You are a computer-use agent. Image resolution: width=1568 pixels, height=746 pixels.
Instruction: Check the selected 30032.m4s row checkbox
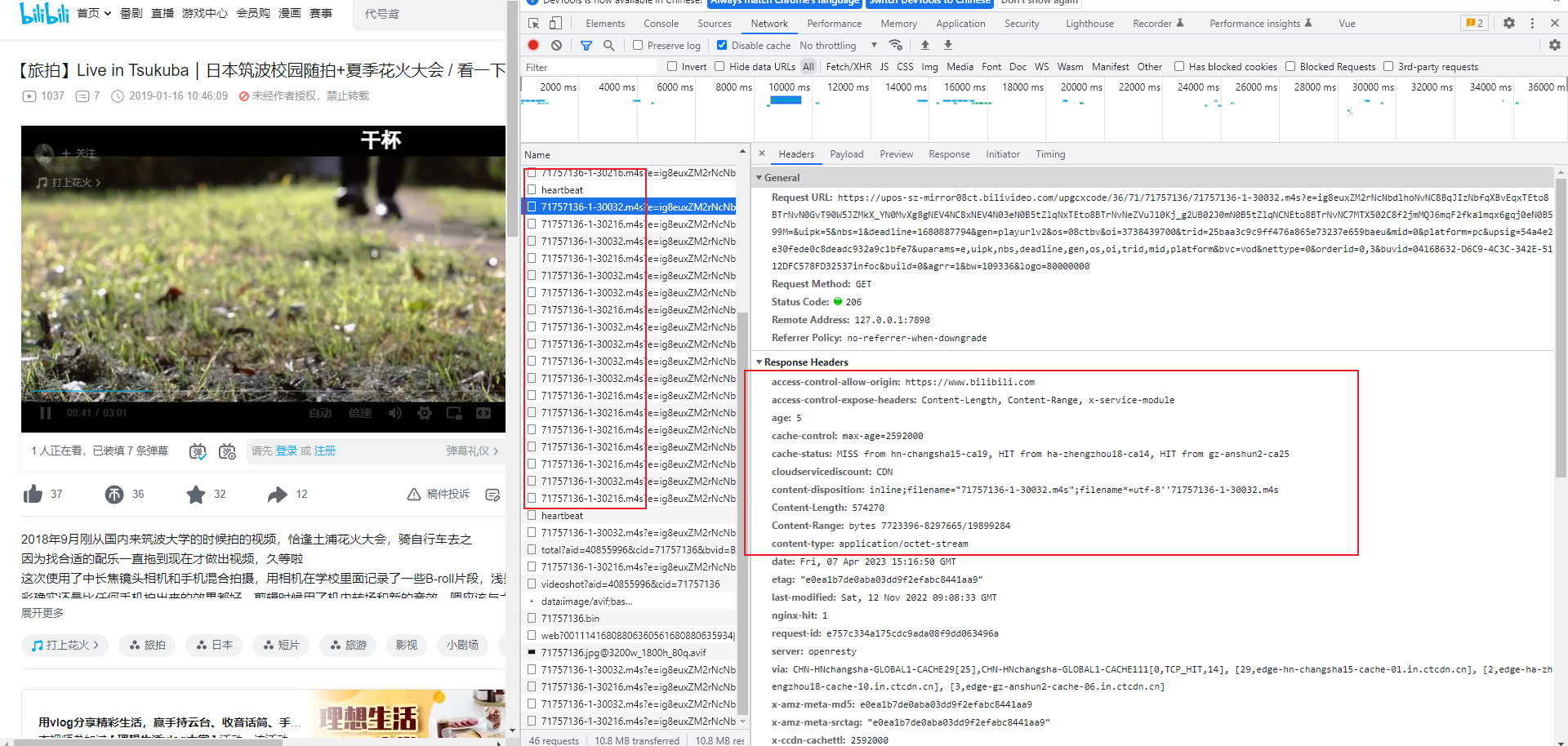click(x=532, y=206)
